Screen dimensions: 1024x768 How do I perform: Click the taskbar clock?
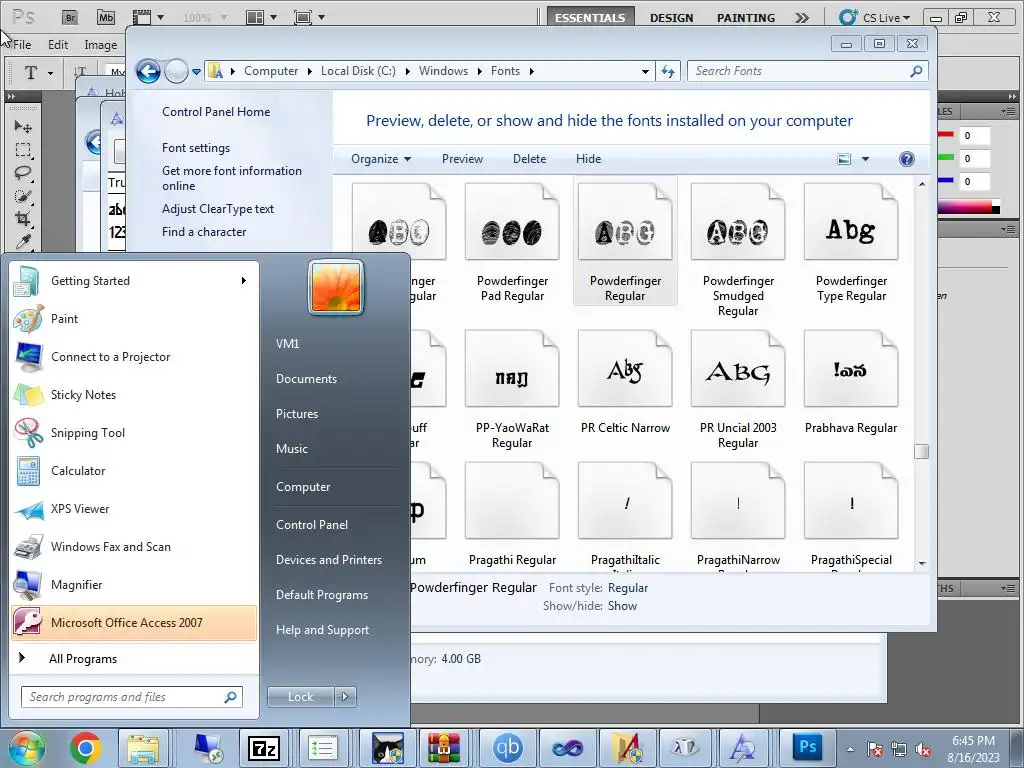coord(973,748)
